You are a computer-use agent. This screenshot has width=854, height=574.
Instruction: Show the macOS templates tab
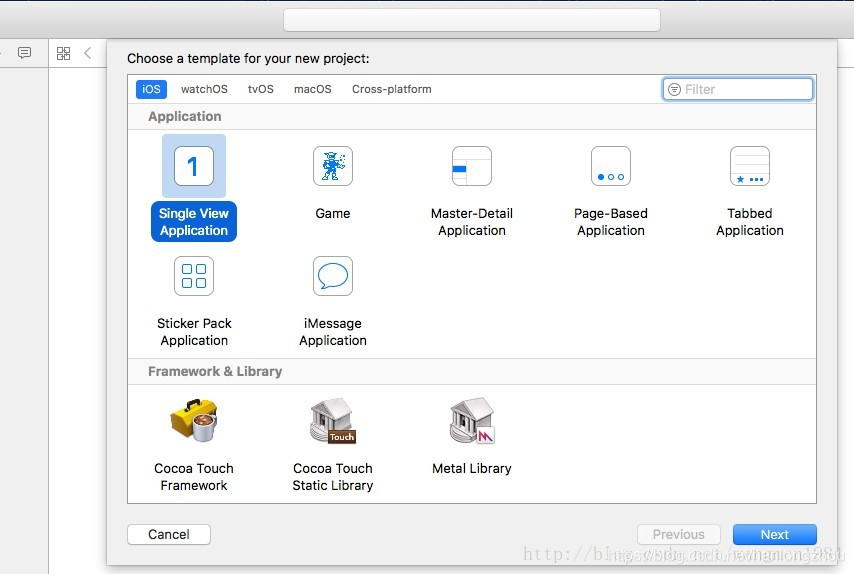[313, 89]
